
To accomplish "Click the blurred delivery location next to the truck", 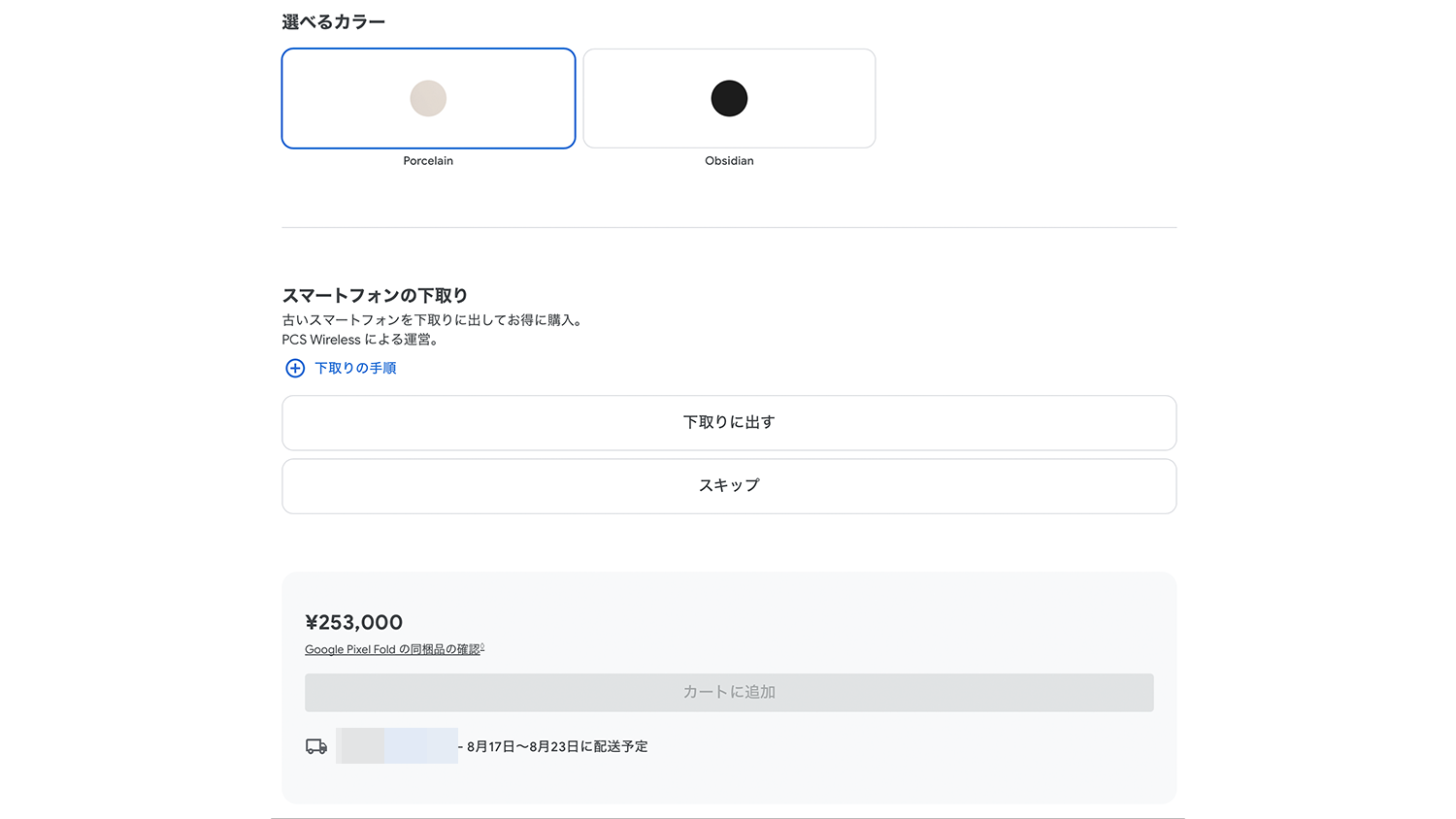I will 397,746.
